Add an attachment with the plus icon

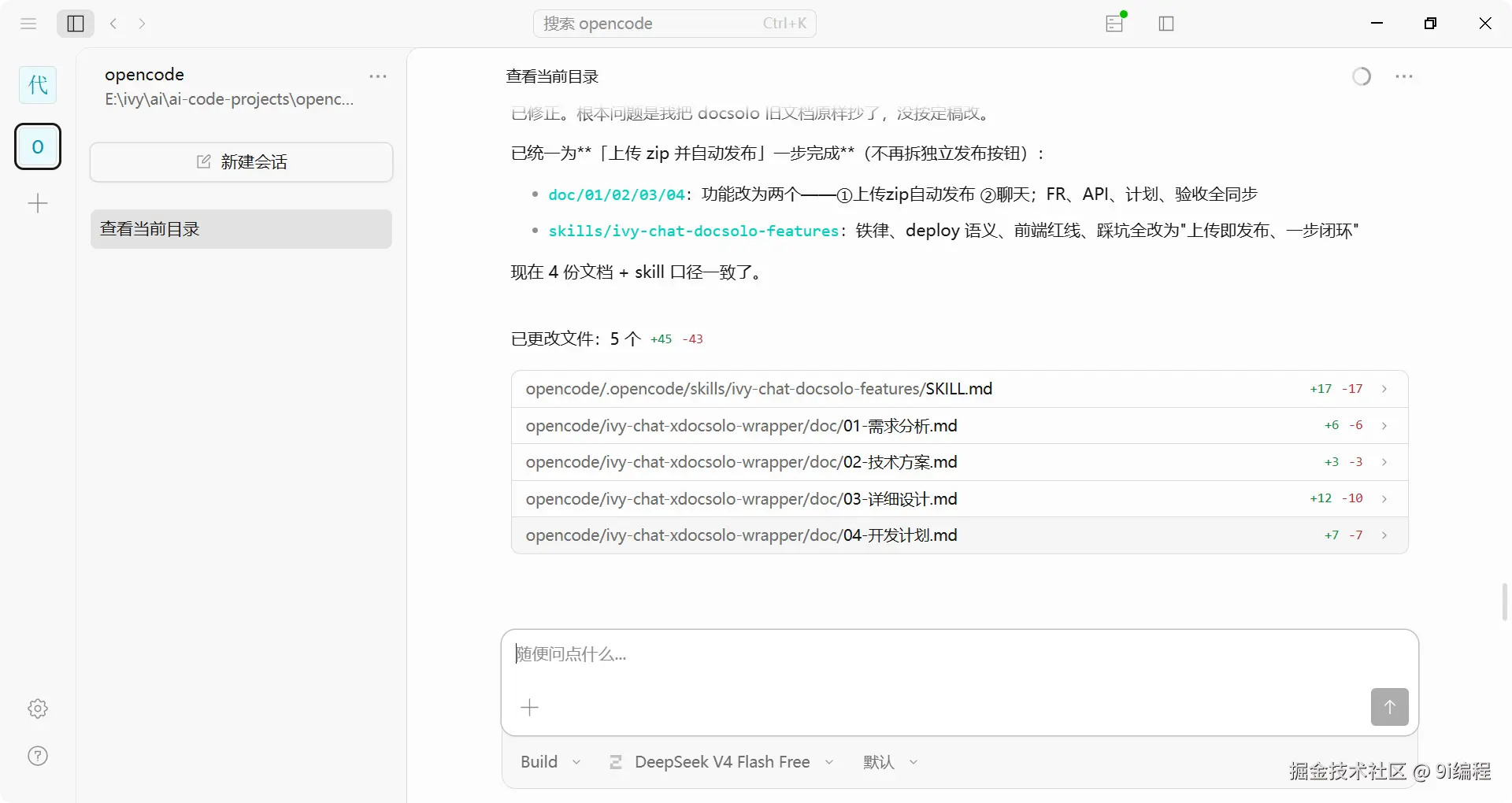530,708
